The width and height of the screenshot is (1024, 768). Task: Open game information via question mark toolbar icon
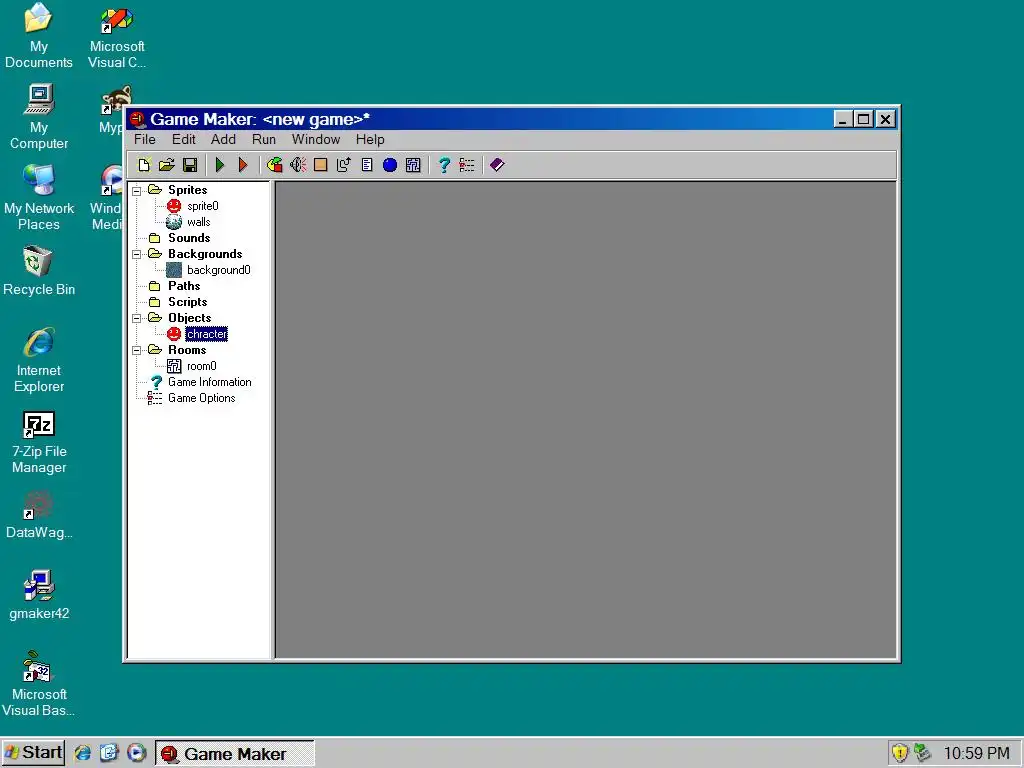444,165
